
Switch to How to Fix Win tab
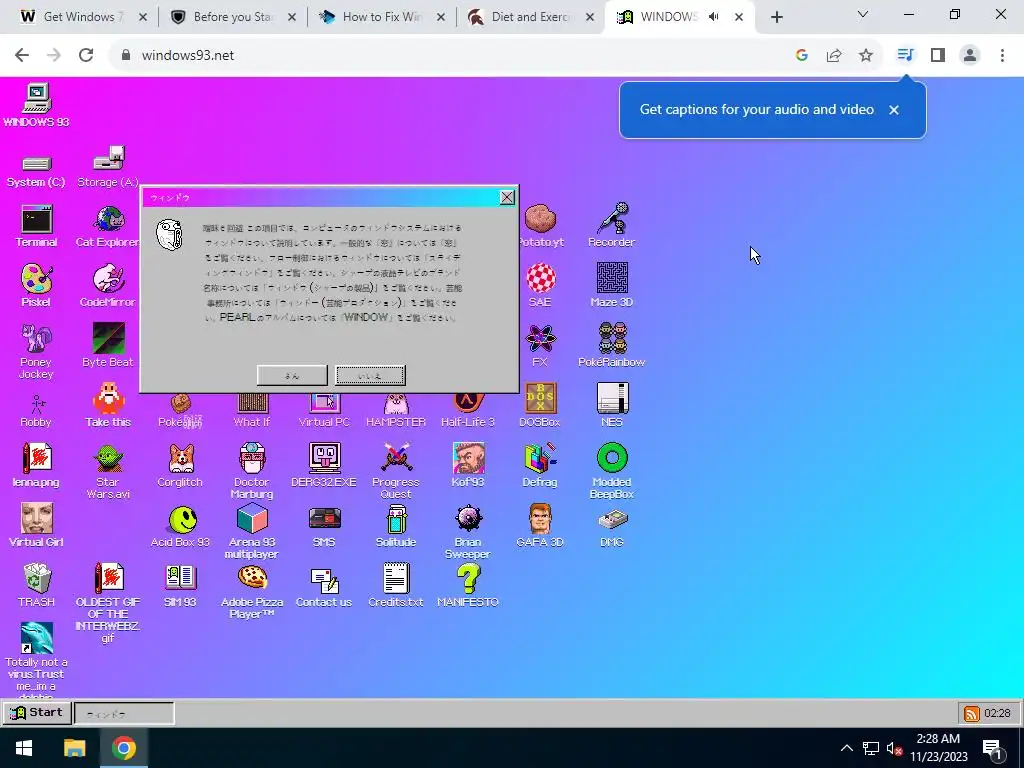pyautogui.click(x=381, y=17)
